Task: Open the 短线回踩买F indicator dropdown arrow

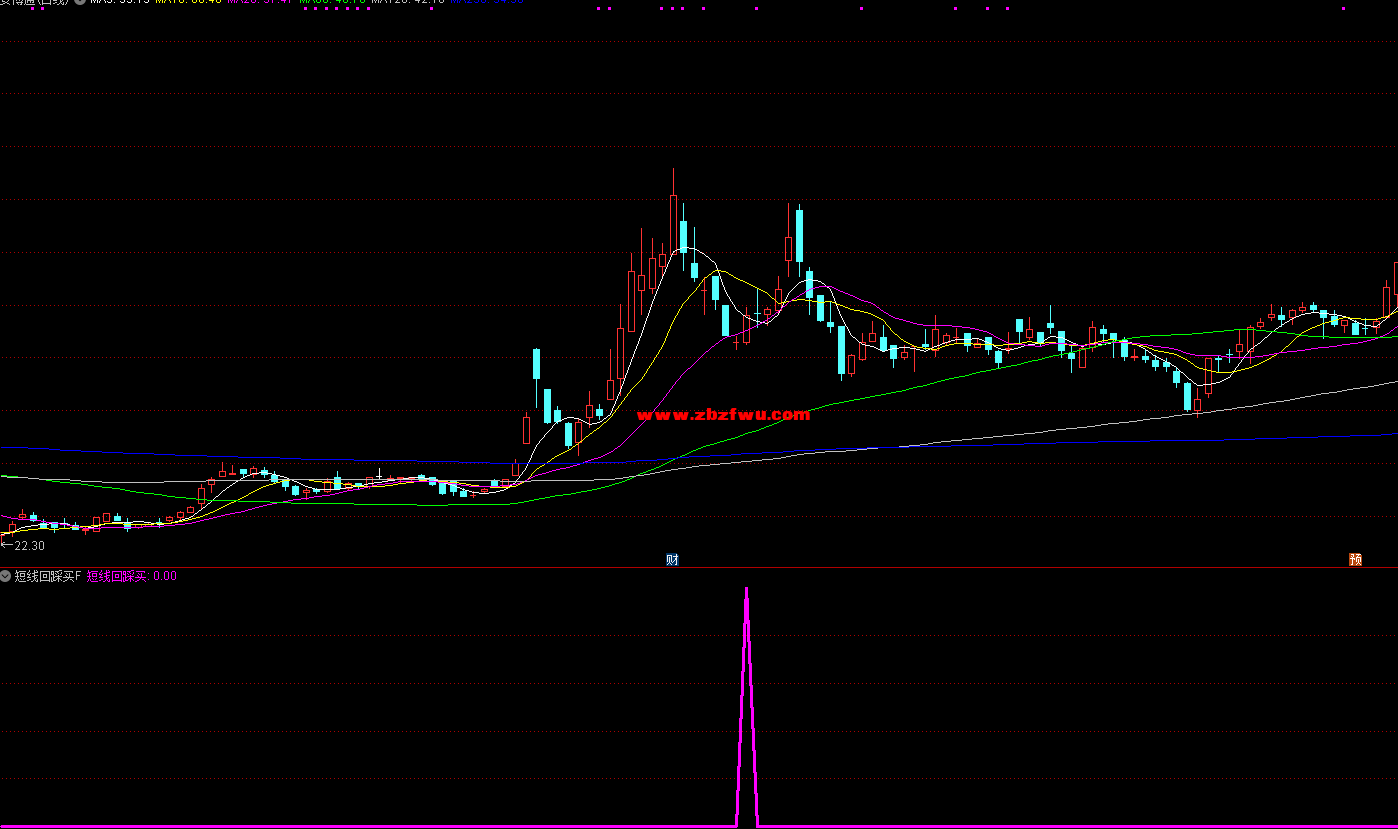Action: click(x=6, y=576)
